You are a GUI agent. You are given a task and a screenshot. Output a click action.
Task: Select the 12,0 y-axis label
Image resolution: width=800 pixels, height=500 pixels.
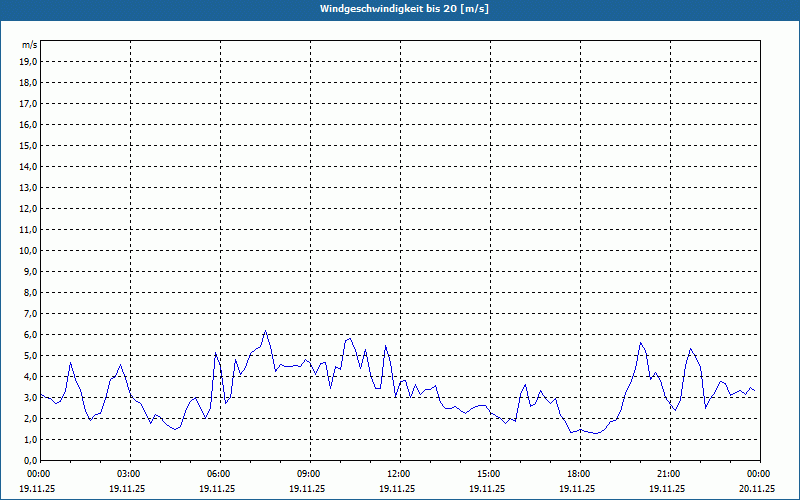[x=29, y=208]
